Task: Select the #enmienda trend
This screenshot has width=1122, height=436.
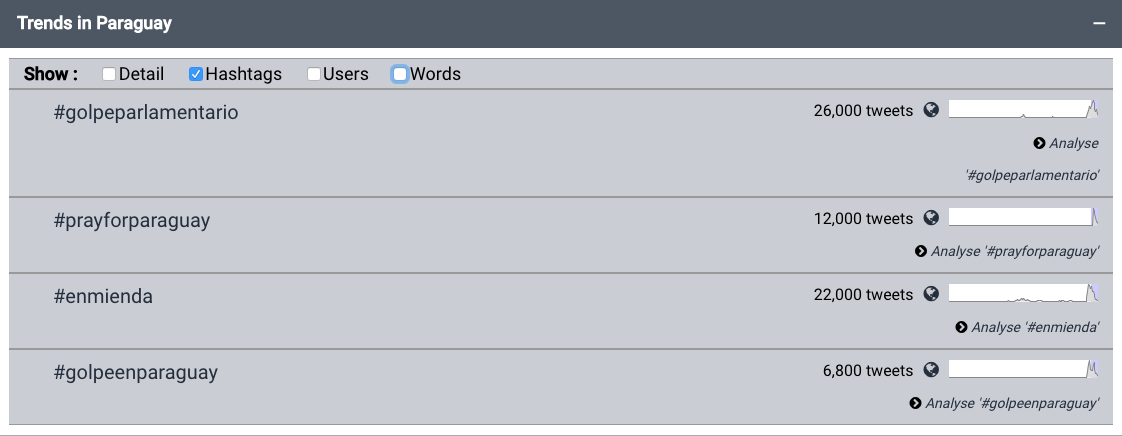Action: [x=103, y=296]
